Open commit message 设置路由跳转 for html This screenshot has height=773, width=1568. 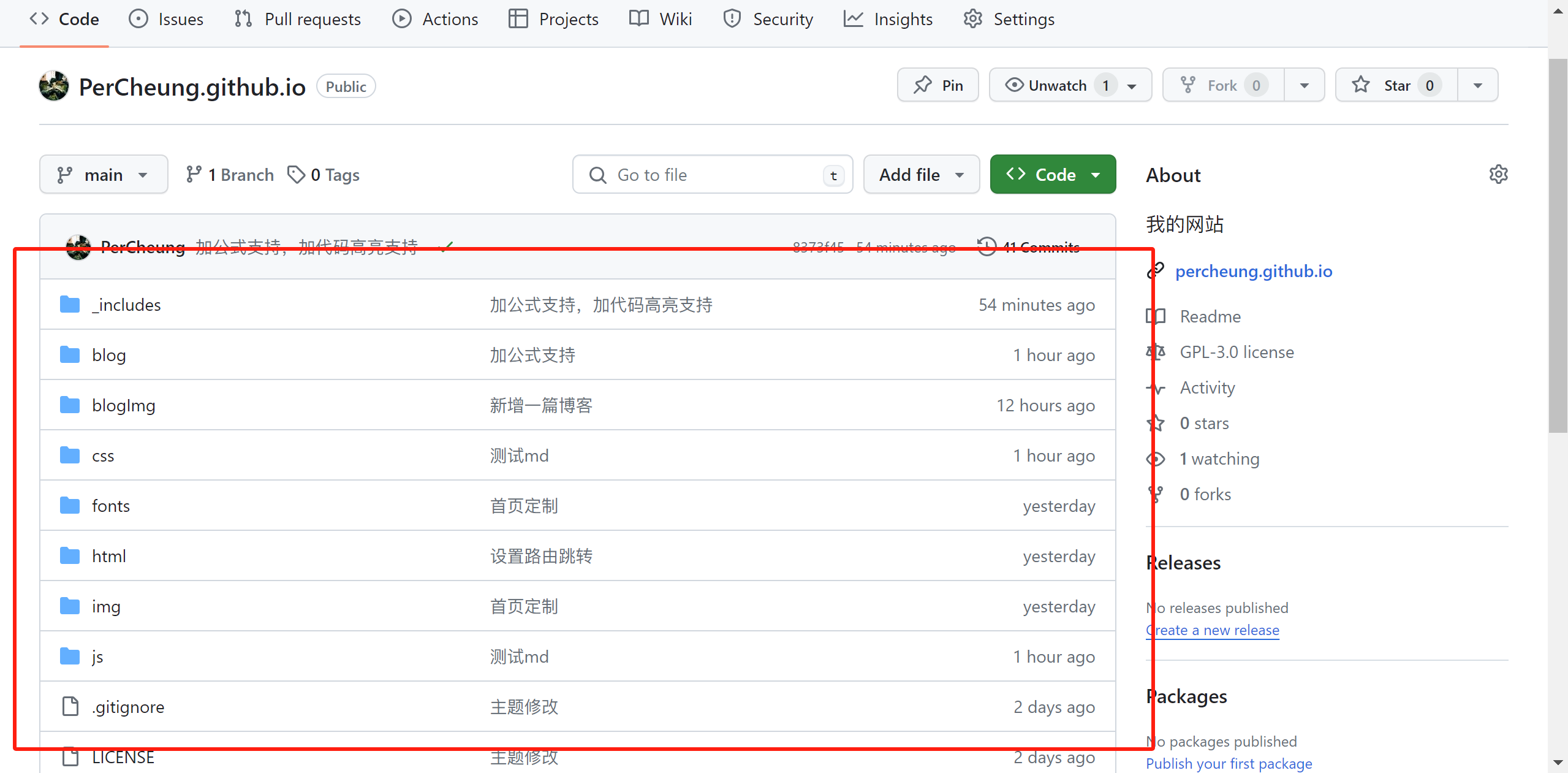[x=541, y=556]
